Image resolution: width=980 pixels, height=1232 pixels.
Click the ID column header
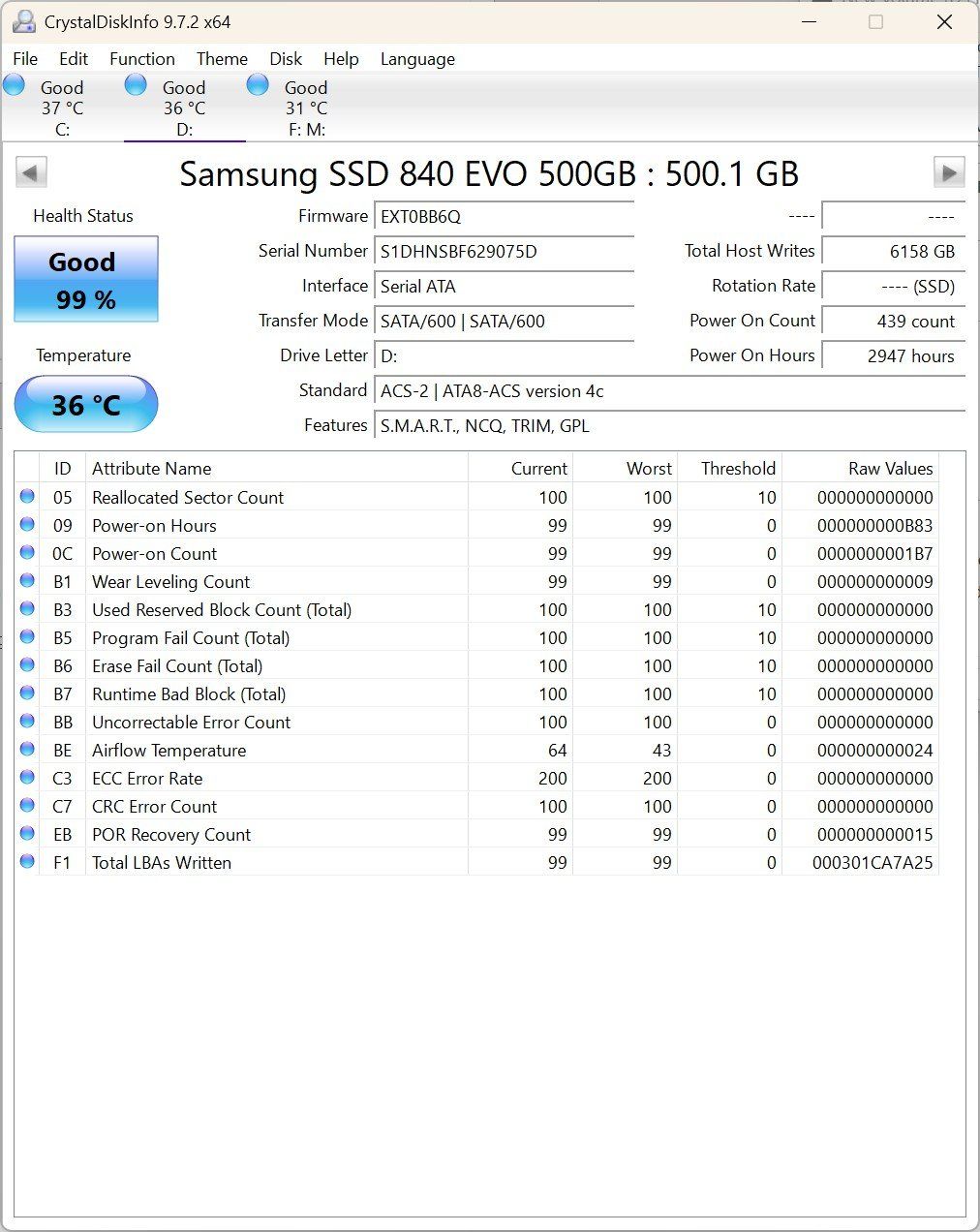pos(62,469)
